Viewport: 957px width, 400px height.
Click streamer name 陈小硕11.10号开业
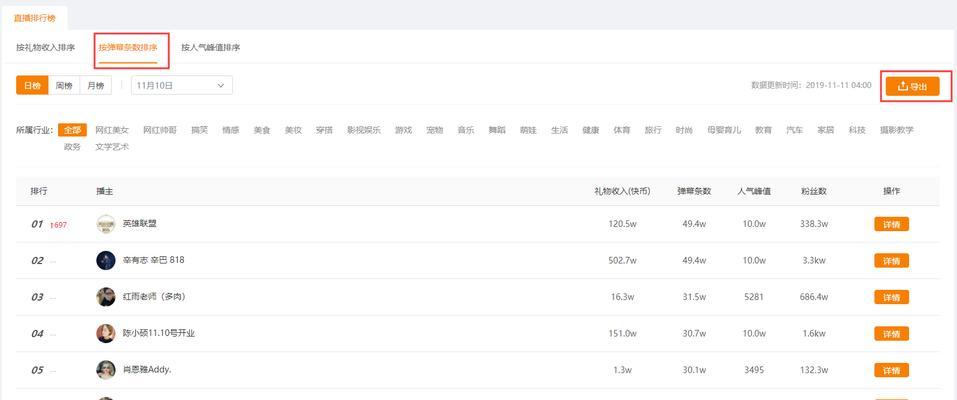(159, 333)
